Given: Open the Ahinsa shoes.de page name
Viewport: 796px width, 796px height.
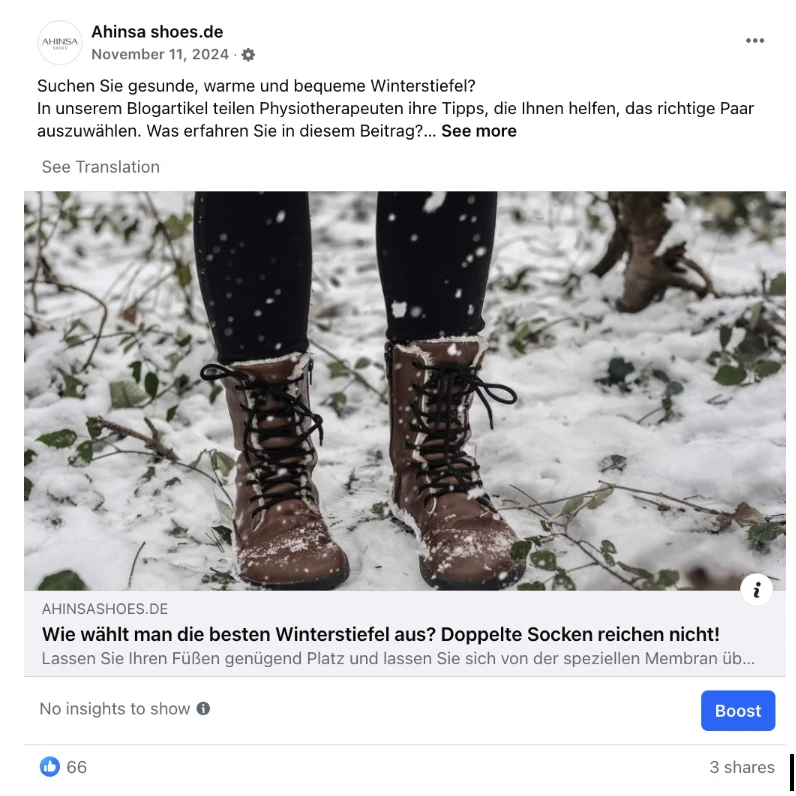Looking at the screenshot, I should (157, 32).
